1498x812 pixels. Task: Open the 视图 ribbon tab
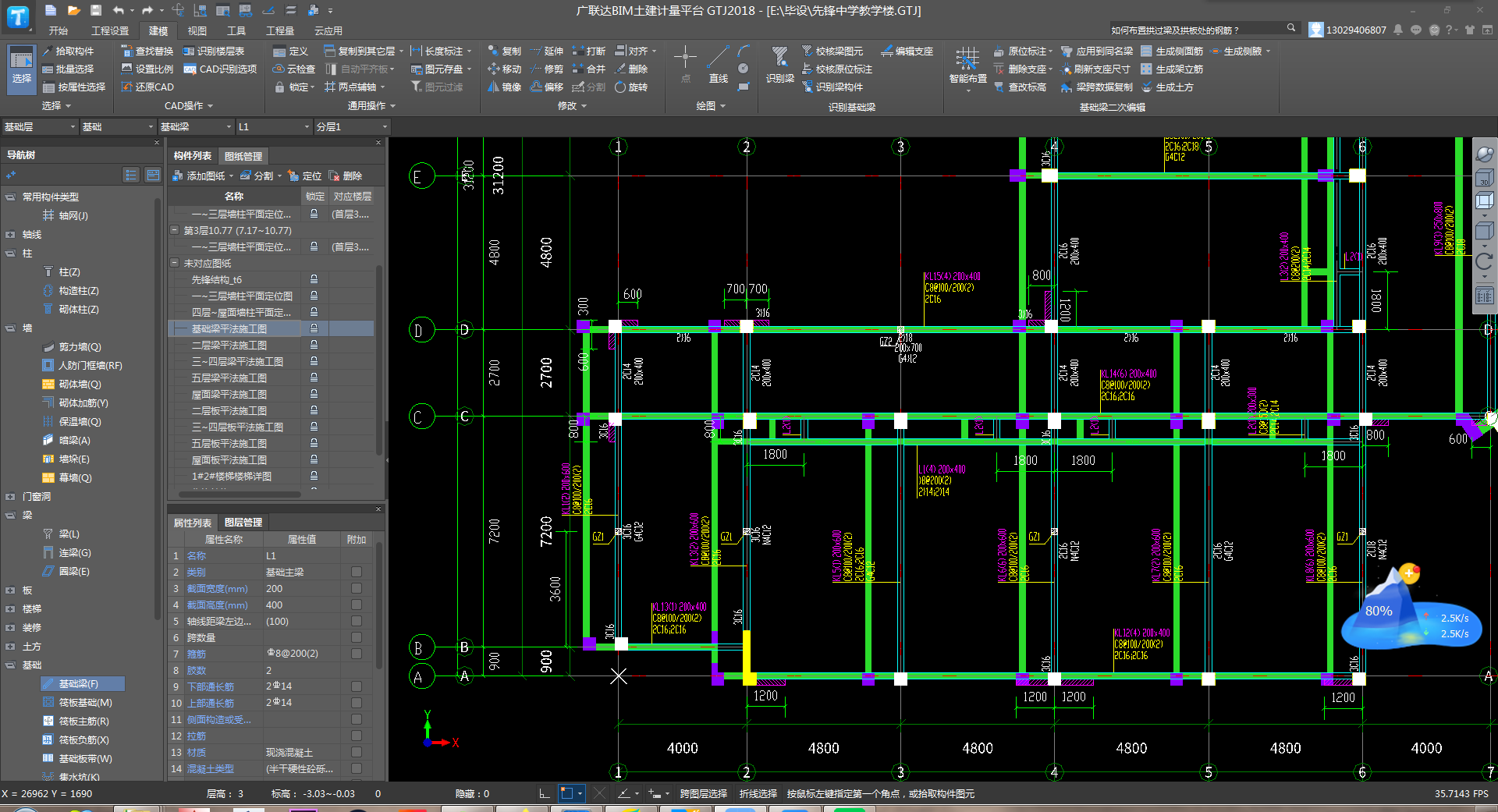(x=197, y=30)
